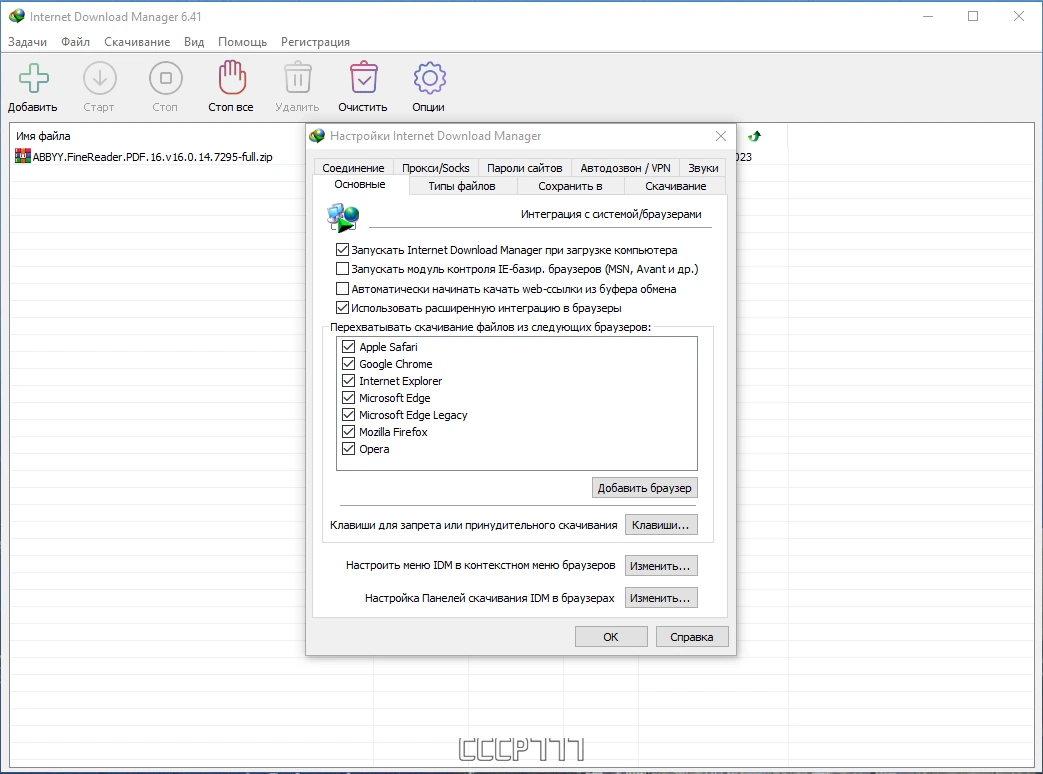Click the Имя файла column header

coord(43,136)
